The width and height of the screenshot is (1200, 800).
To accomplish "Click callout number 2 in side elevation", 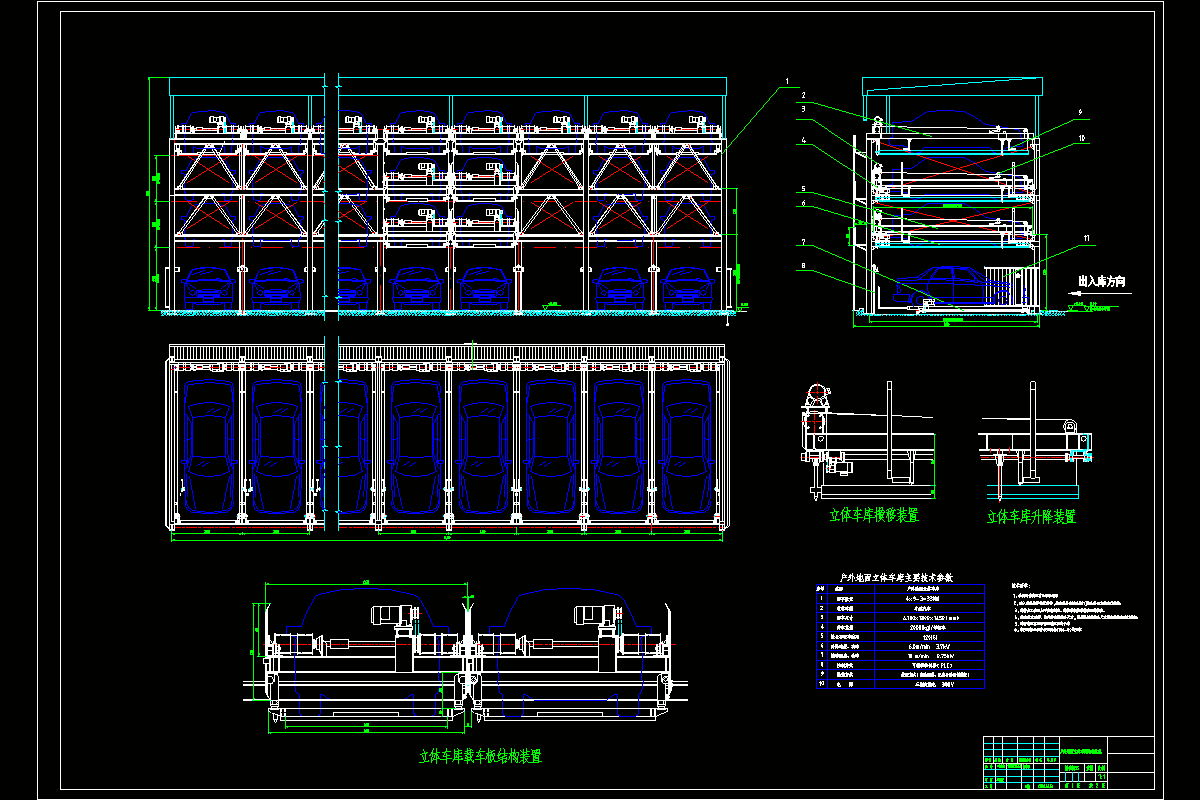I will pyautogui.click(x=803, y=95).
